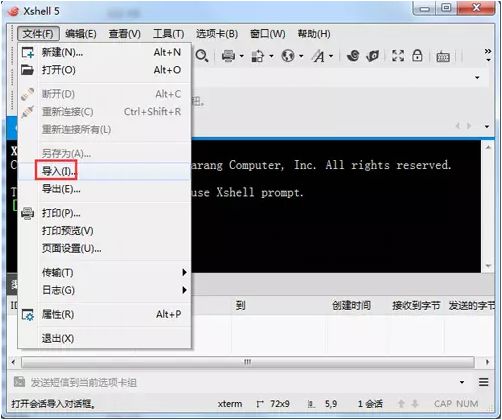Viewport: 502px width, 420px height.
Task: Click the New session icon beside 新建(N)
Action: coord(28,52)
